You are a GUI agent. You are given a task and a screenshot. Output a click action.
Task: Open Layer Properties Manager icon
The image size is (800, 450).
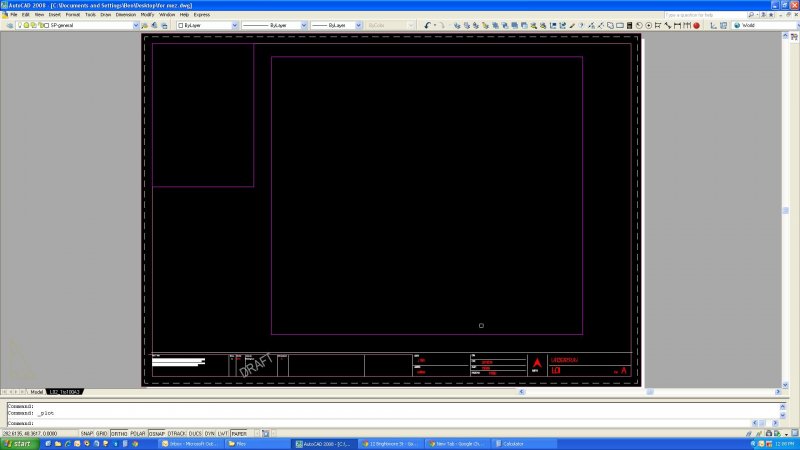[9, 25]
